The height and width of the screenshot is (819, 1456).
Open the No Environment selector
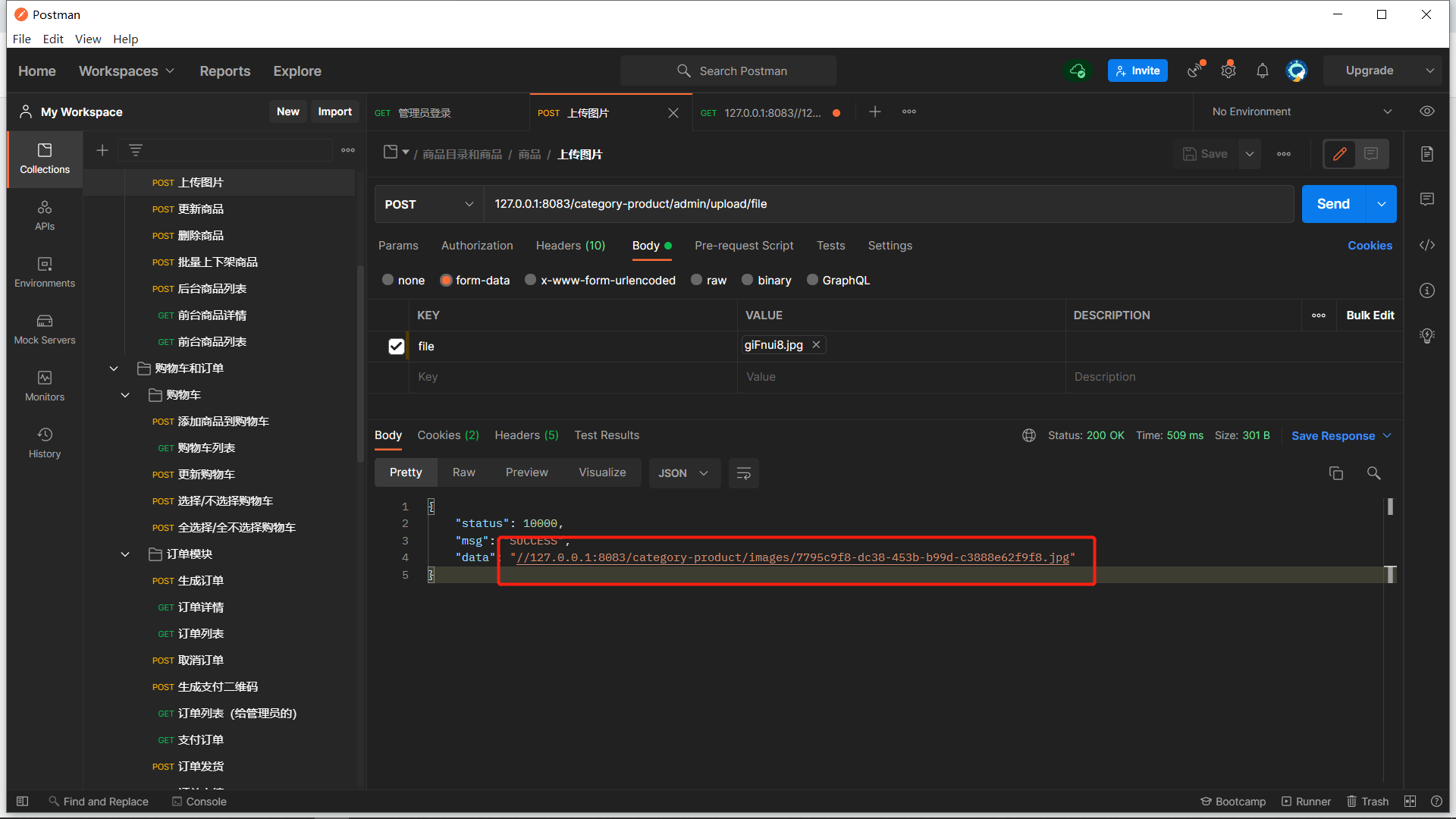tap(1301, 111)
